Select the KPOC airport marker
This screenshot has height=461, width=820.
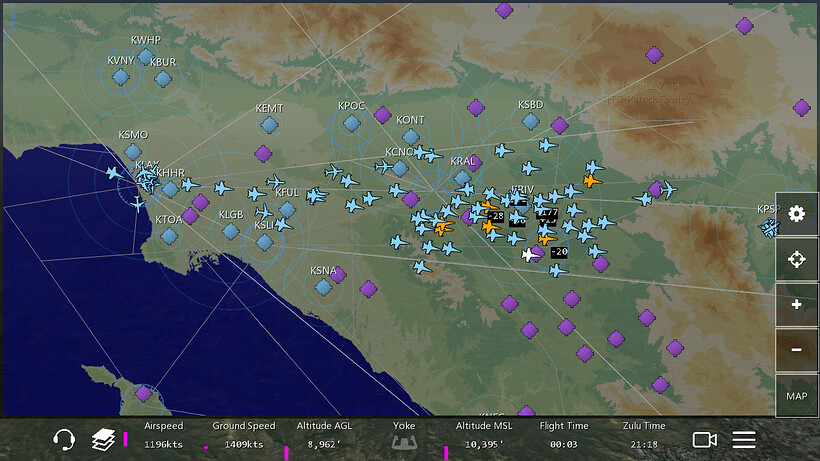351,123
